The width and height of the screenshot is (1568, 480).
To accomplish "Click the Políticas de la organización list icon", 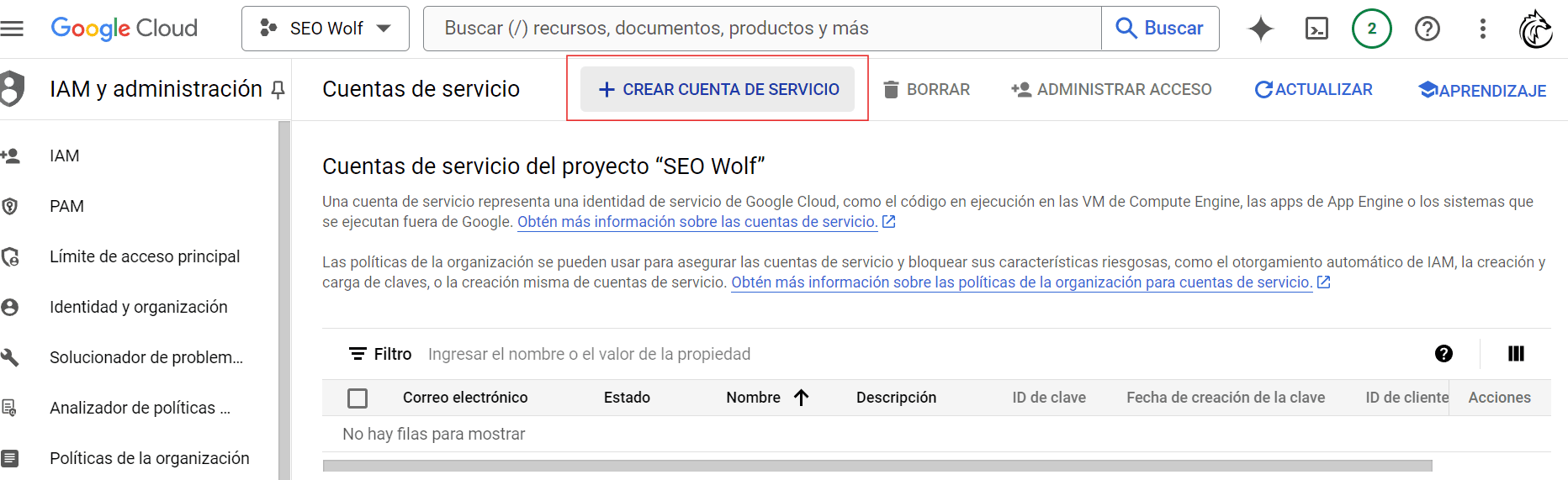I will [x=10, y=458].
